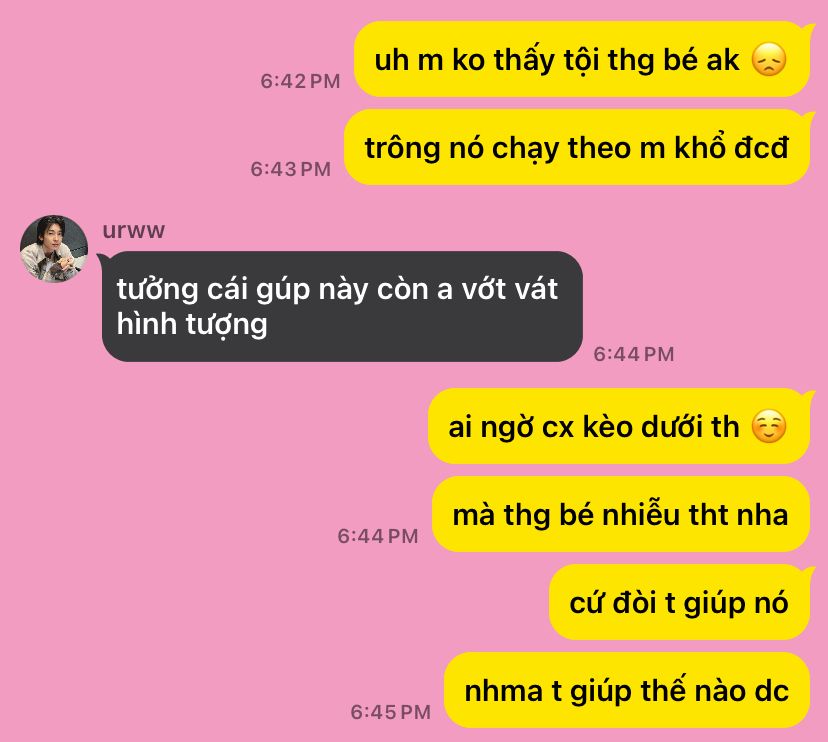
Task: Tap the sad face emoji
Action: point(769,60)
